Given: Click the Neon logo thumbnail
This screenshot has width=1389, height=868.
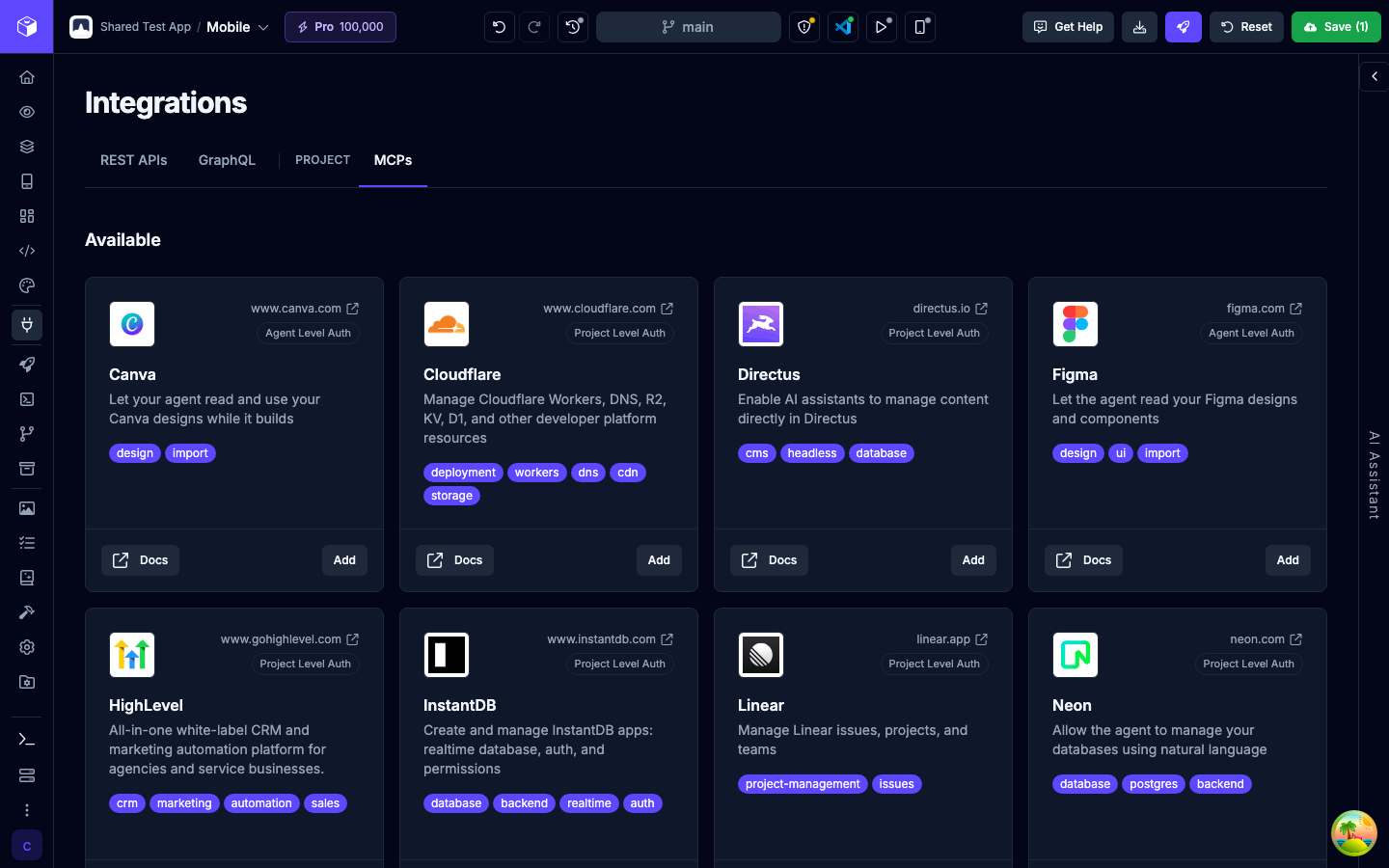Looking at the screenshot, I should click(1076, 655).
